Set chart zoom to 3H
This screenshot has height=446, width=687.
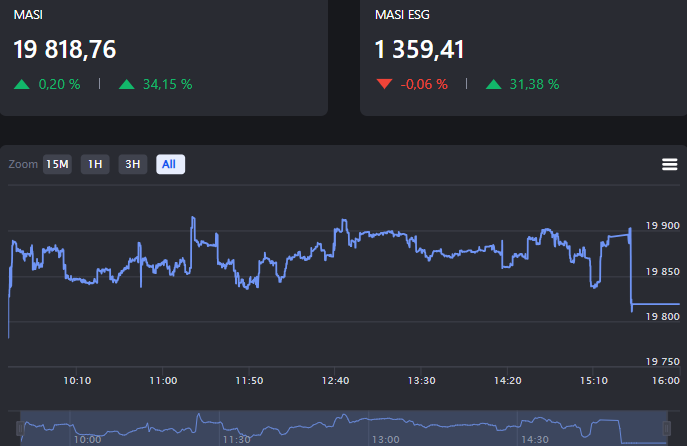pyautogui.click(x=132, y=164)
